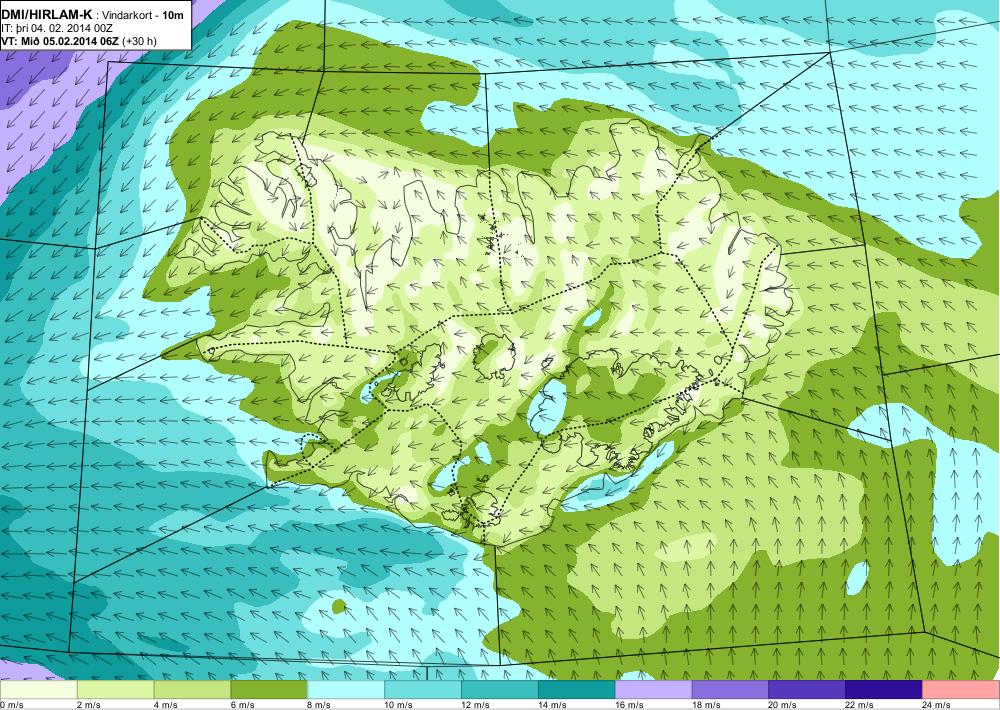Choose the light turquoise 10 m/s legend swatch
This screenshot has width=1000, height=710.
point(423,689)
